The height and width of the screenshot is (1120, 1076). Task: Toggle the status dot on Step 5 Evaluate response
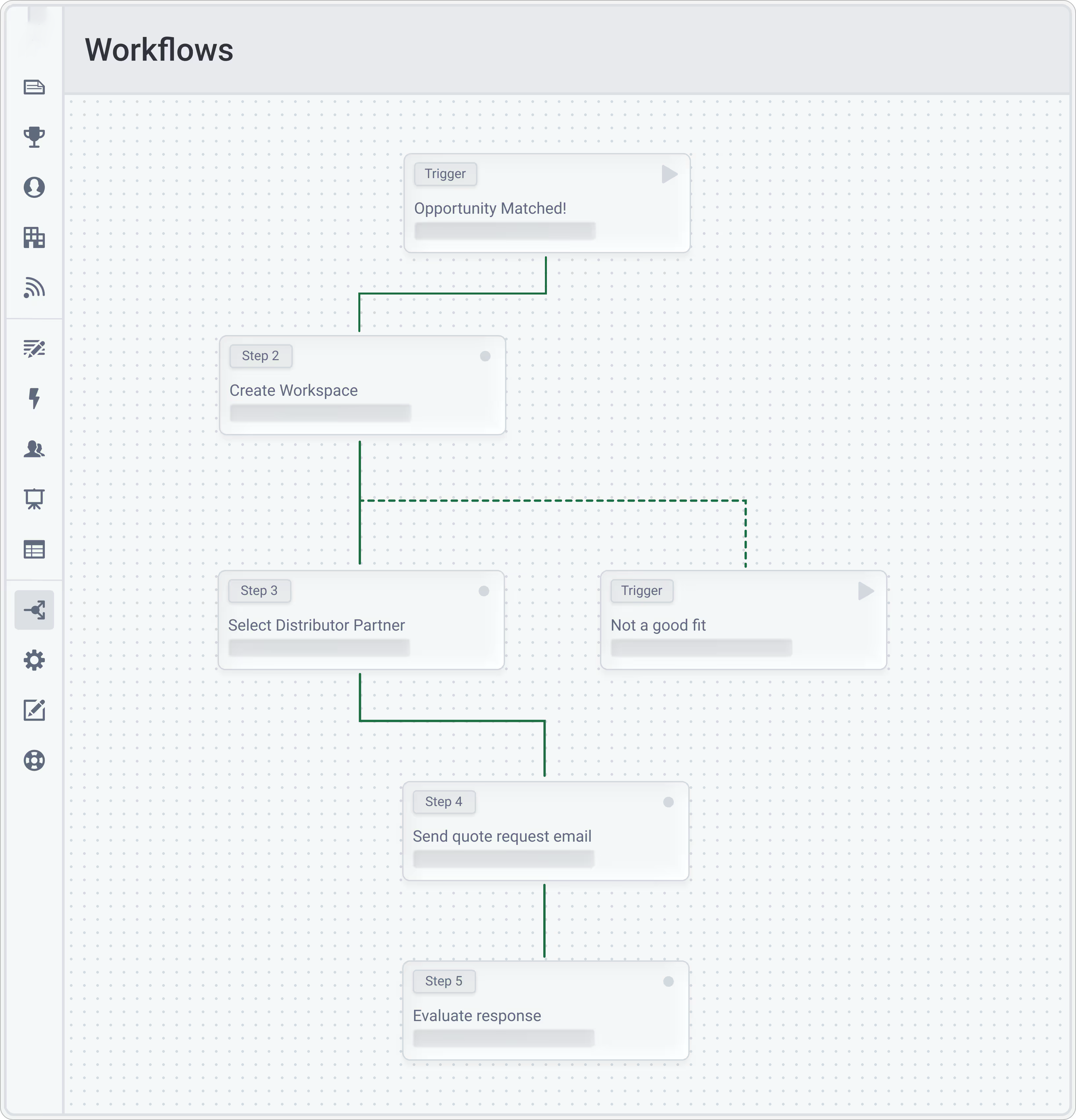click(668, 982)
